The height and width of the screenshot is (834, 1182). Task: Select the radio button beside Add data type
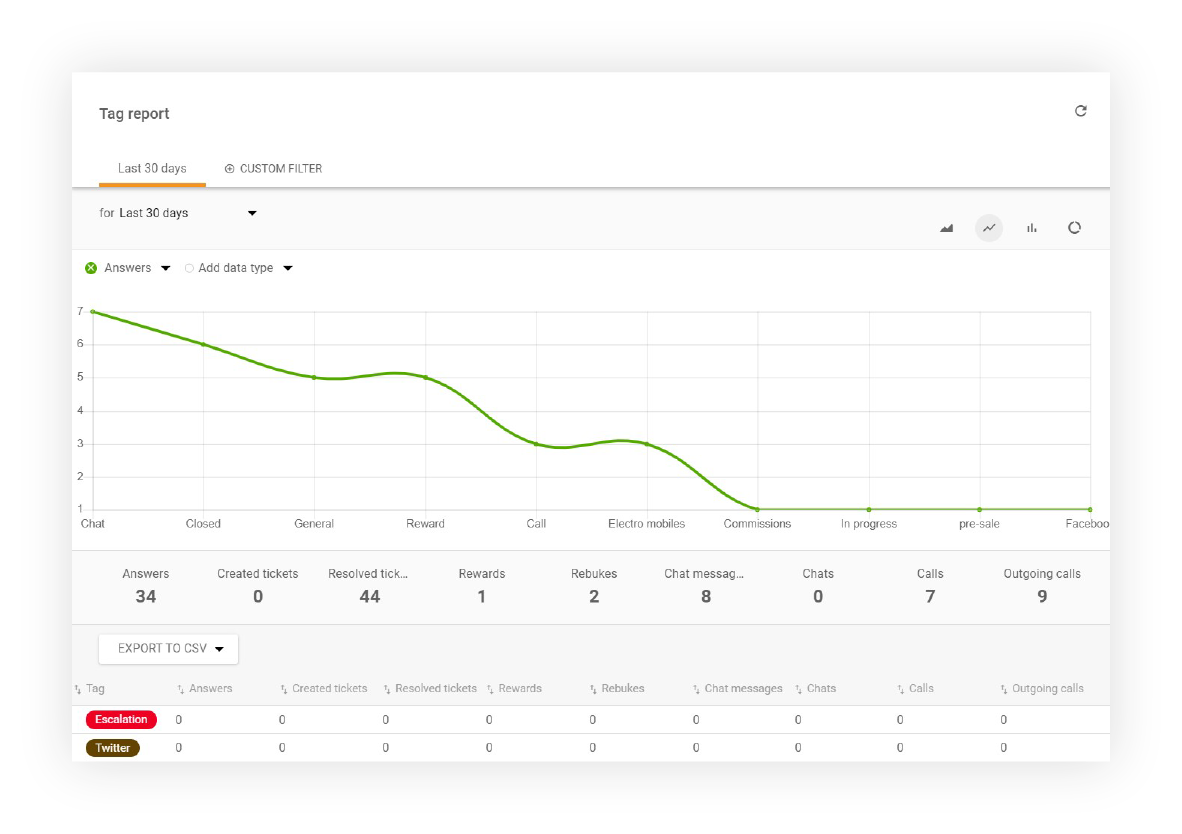click(x=189, y=268)
